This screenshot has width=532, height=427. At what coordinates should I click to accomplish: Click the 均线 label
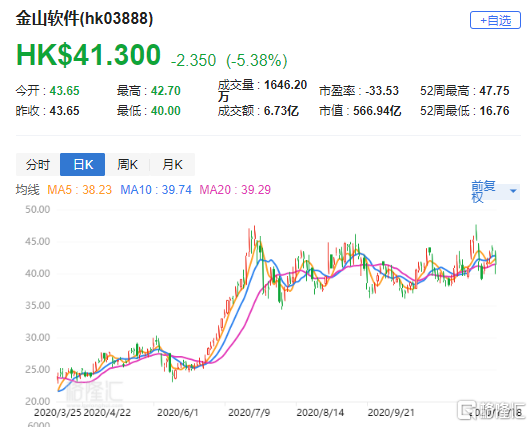(x=27, y=190)
